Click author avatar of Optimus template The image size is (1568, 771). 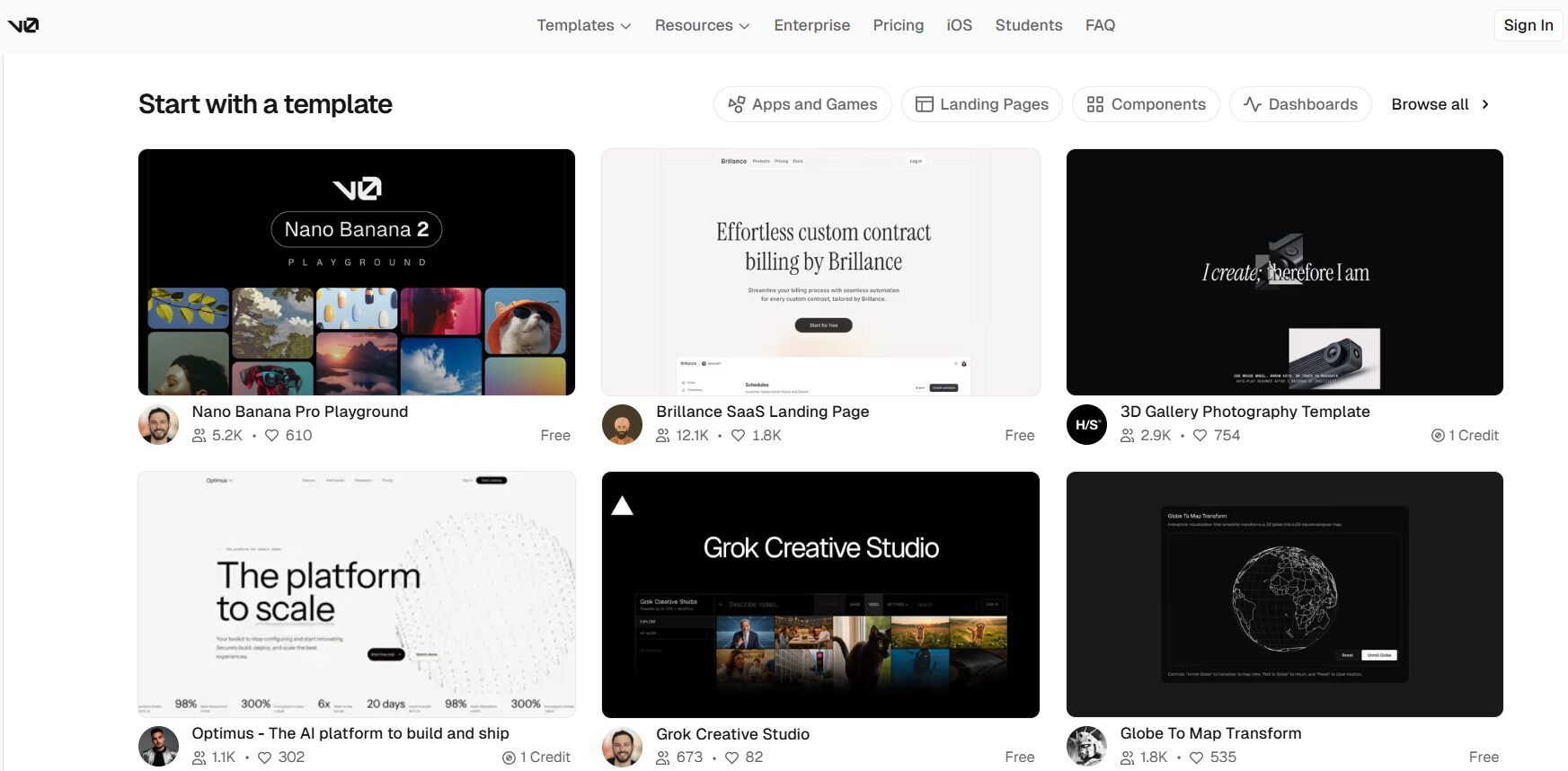pyautogui.click(x=158, y=746)
